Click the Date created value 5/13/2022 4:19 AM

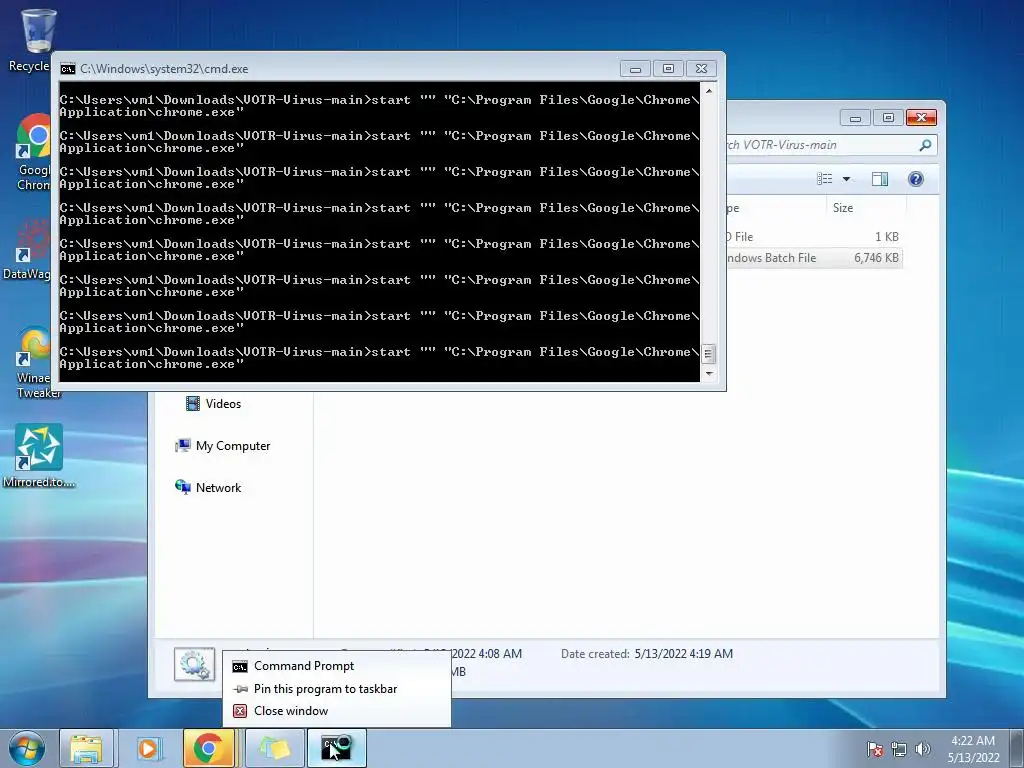point(684,654)
